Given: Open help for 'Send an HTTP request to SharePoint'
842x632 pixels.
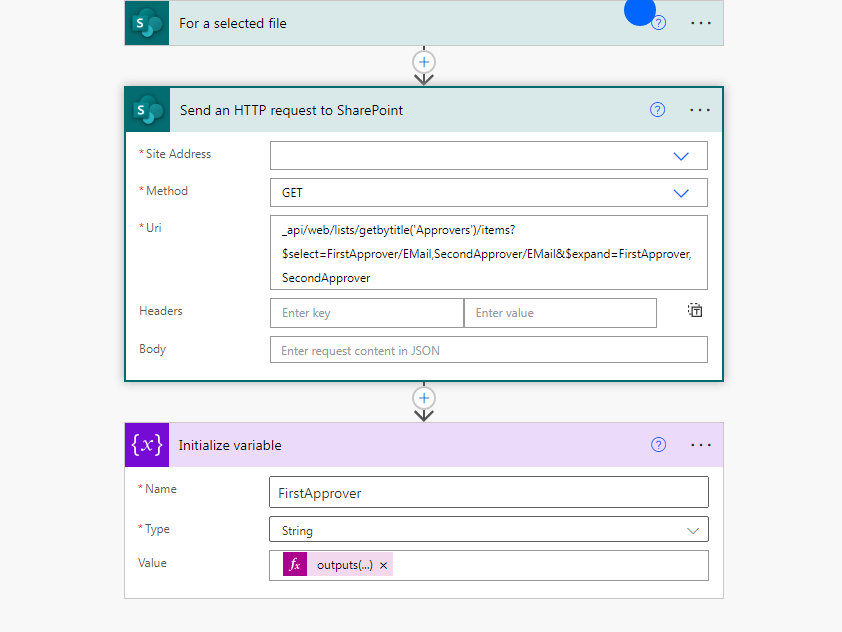Looking at the screenshot, I should point(657,110).
